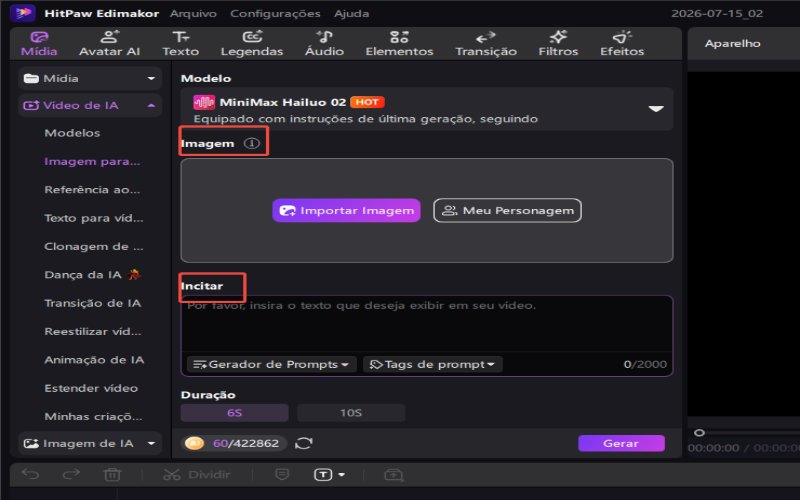Select Reestilizar víd... in sidebar
This screenshot has height=500, width=800.
click(92, 332)
